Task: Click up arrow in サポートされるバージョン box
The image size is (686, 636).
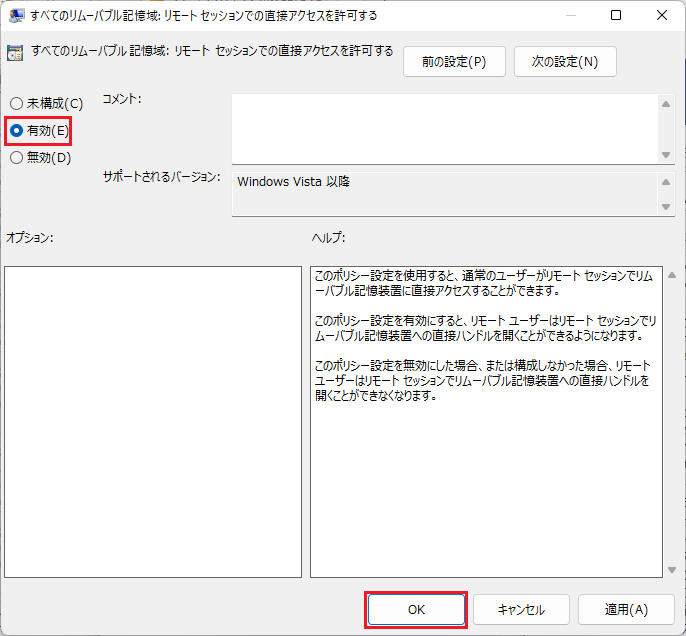Action: [x=667, y=181]
